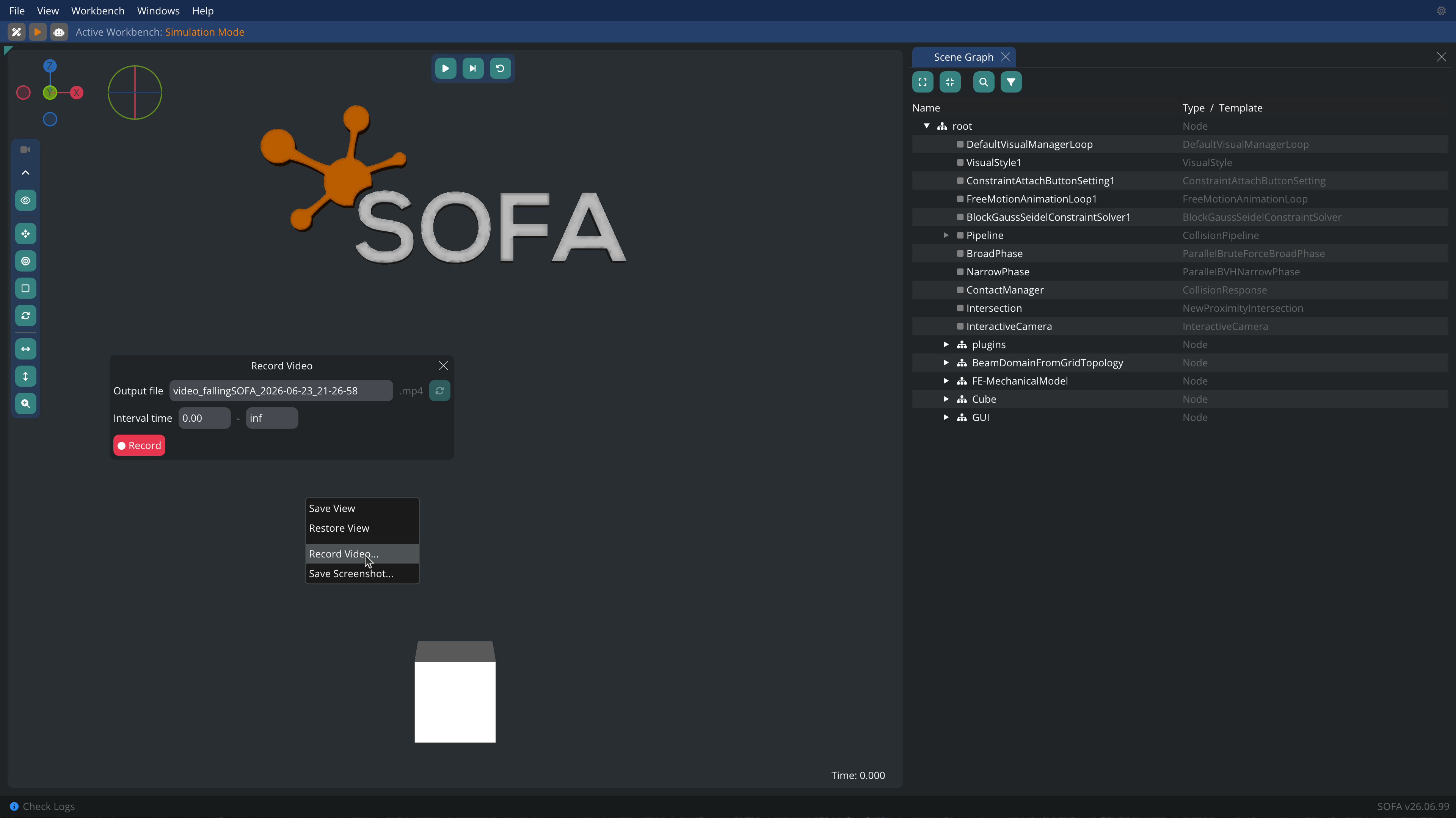1456x818 pixels.
Task: Choose Record Video... from the context menu
Action: pyautogui.click(x=362, y=554)
